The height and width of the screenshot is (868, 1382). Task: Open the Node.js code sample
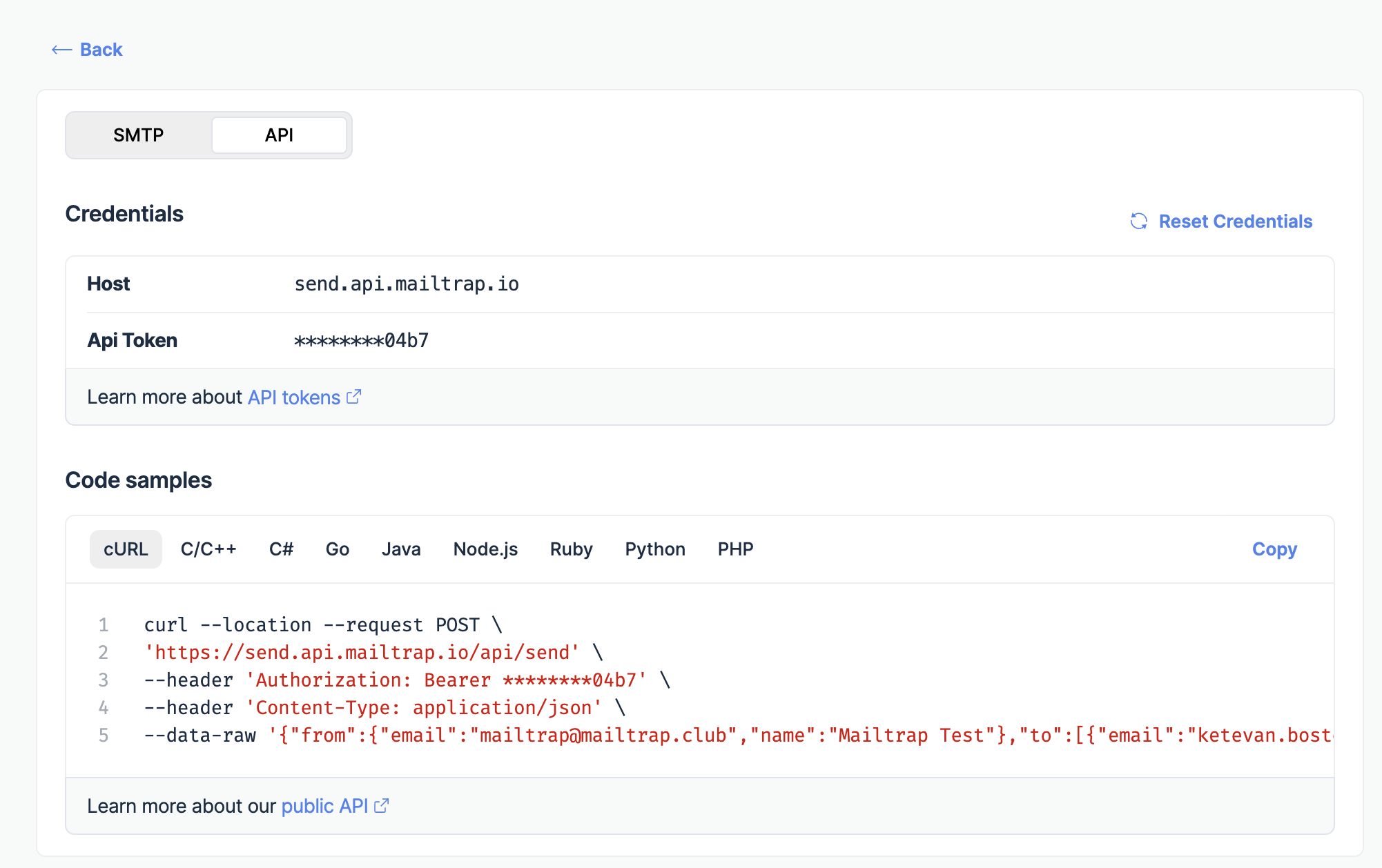pyautogui.click(x=485, y=549)
